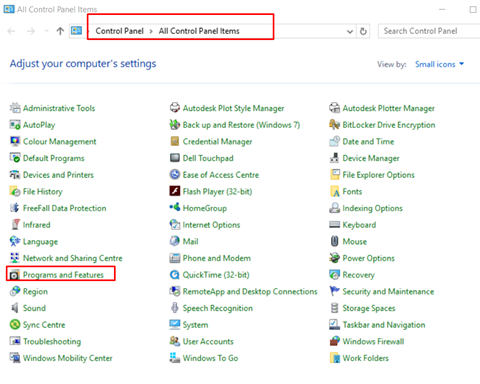Click the Devices and Printers icon
This screenshot has width=480, height=384.
click(x=15, y=174)
